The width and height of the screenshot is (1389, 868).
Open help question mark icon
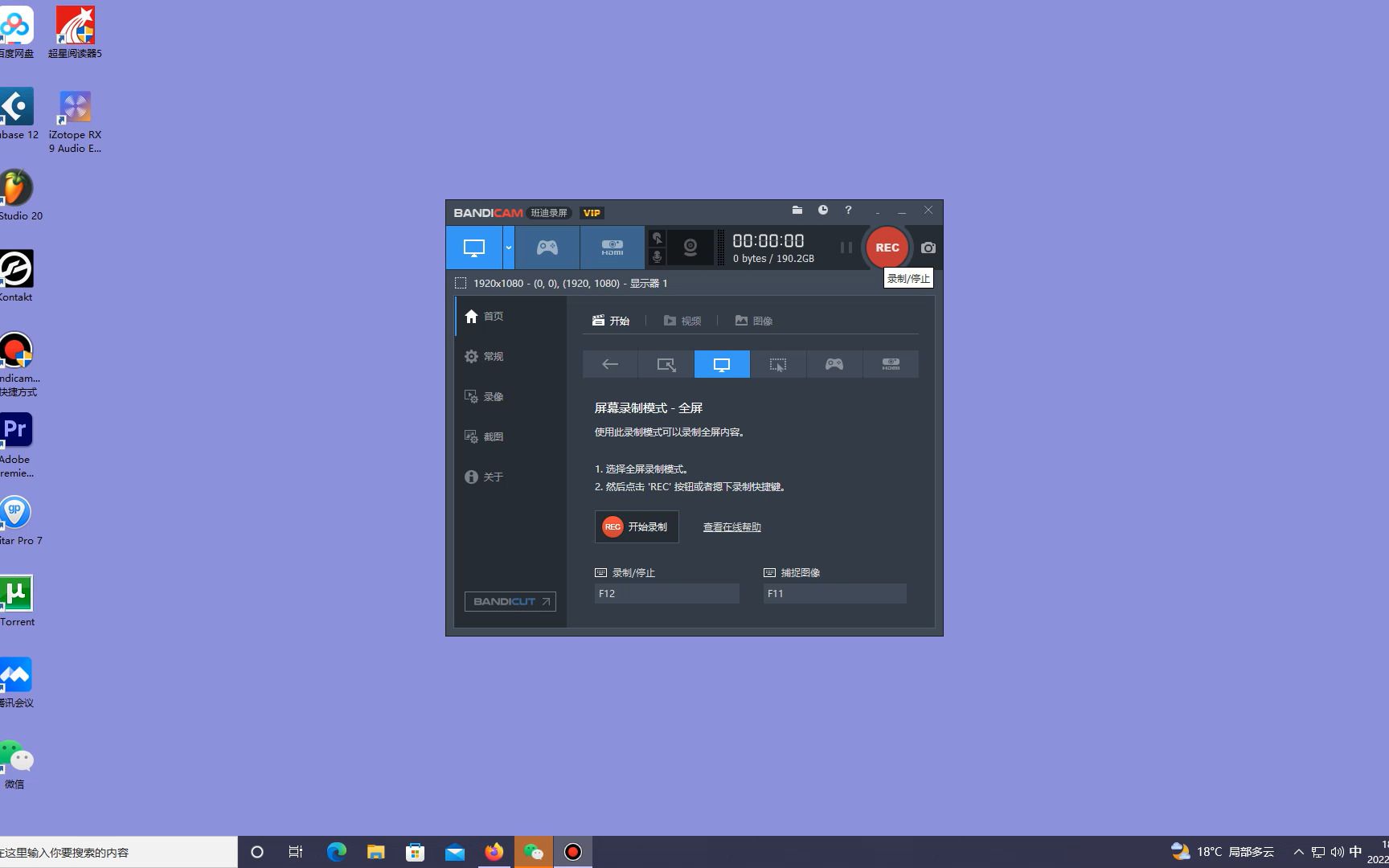click(x=848, y=210)
